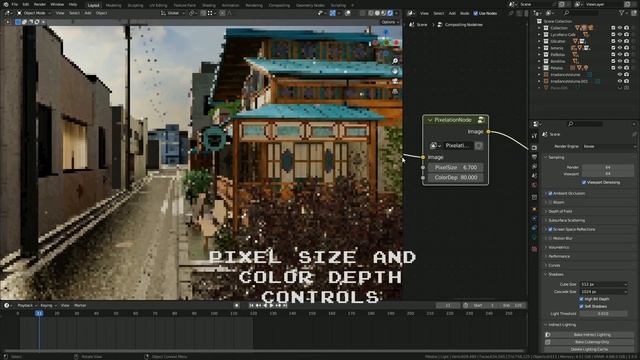Click Bake Cubemap Only button
The width and height of the screenshot is (640, 360).
tap(592, 342)
